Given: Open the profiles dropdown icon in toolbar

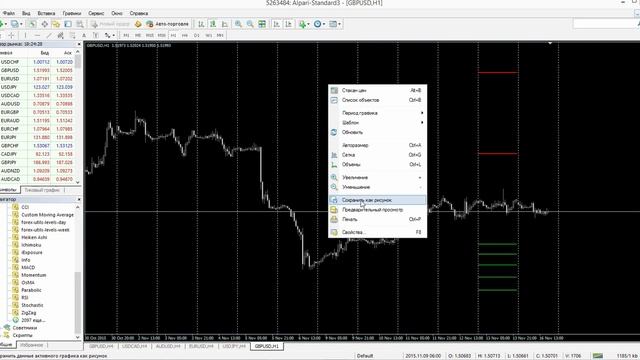Looking at the screenshot, I should click(x=17, y=24).
